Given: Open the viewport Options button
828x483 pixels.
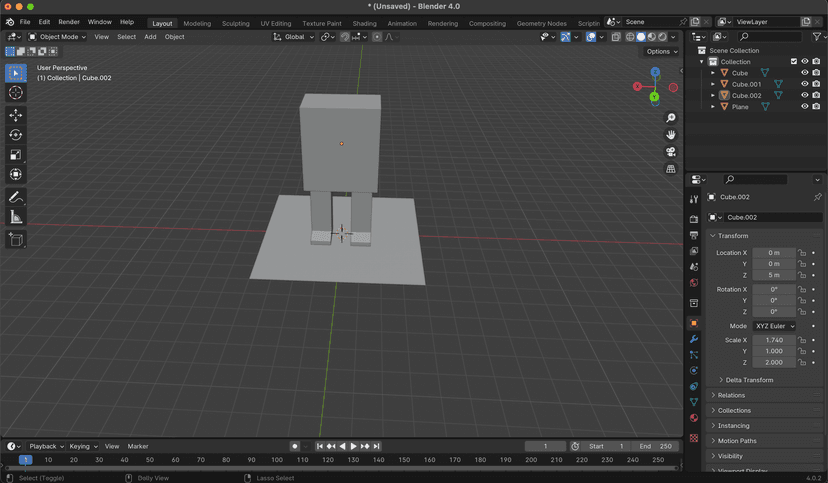Looking at the screenshot, I should pos(662,52).
